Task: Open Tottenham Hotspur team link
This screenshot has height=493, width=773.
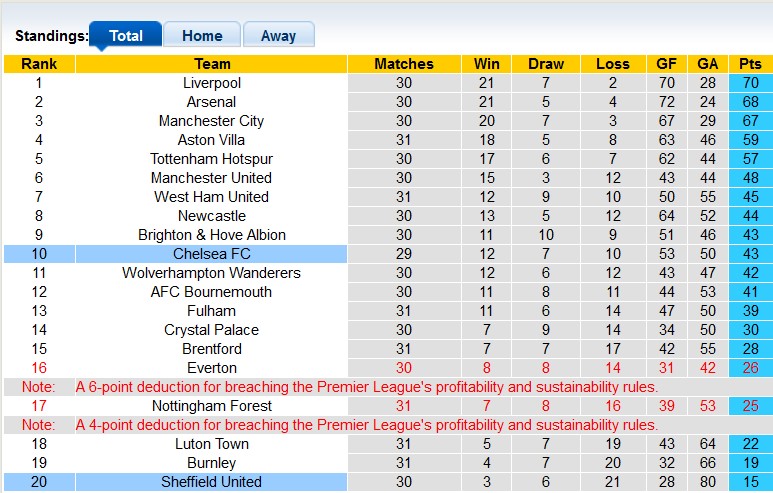Action: [x=212, y=159]
